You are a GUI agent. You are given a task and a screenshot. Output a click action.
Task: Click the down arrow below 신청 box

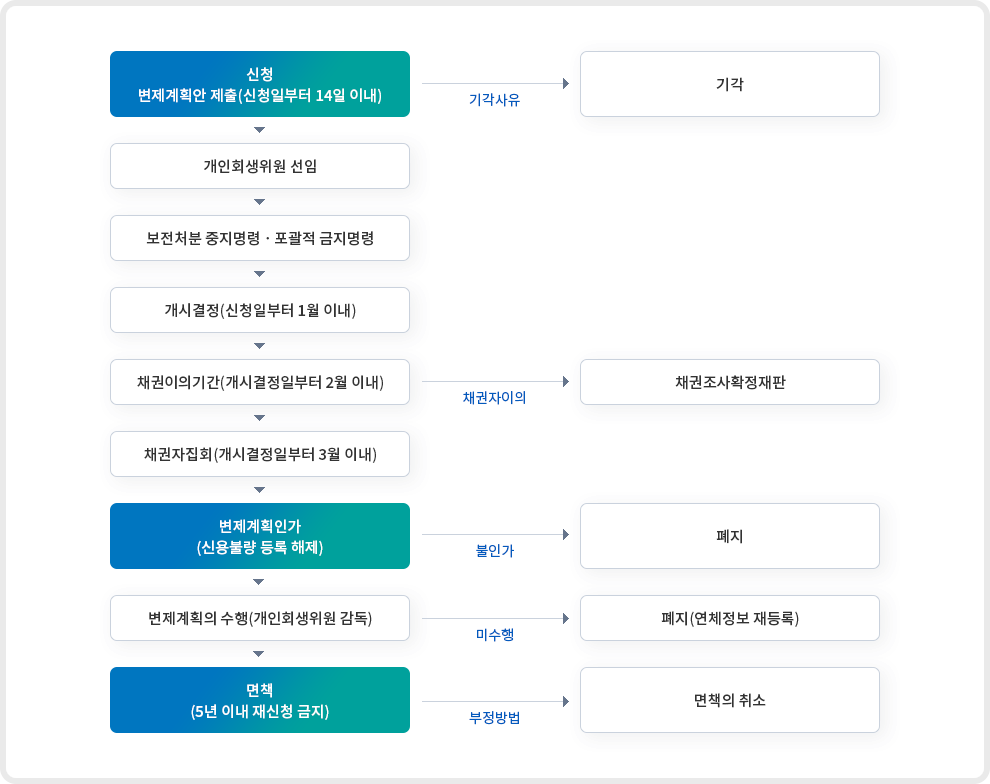point(259,130)
